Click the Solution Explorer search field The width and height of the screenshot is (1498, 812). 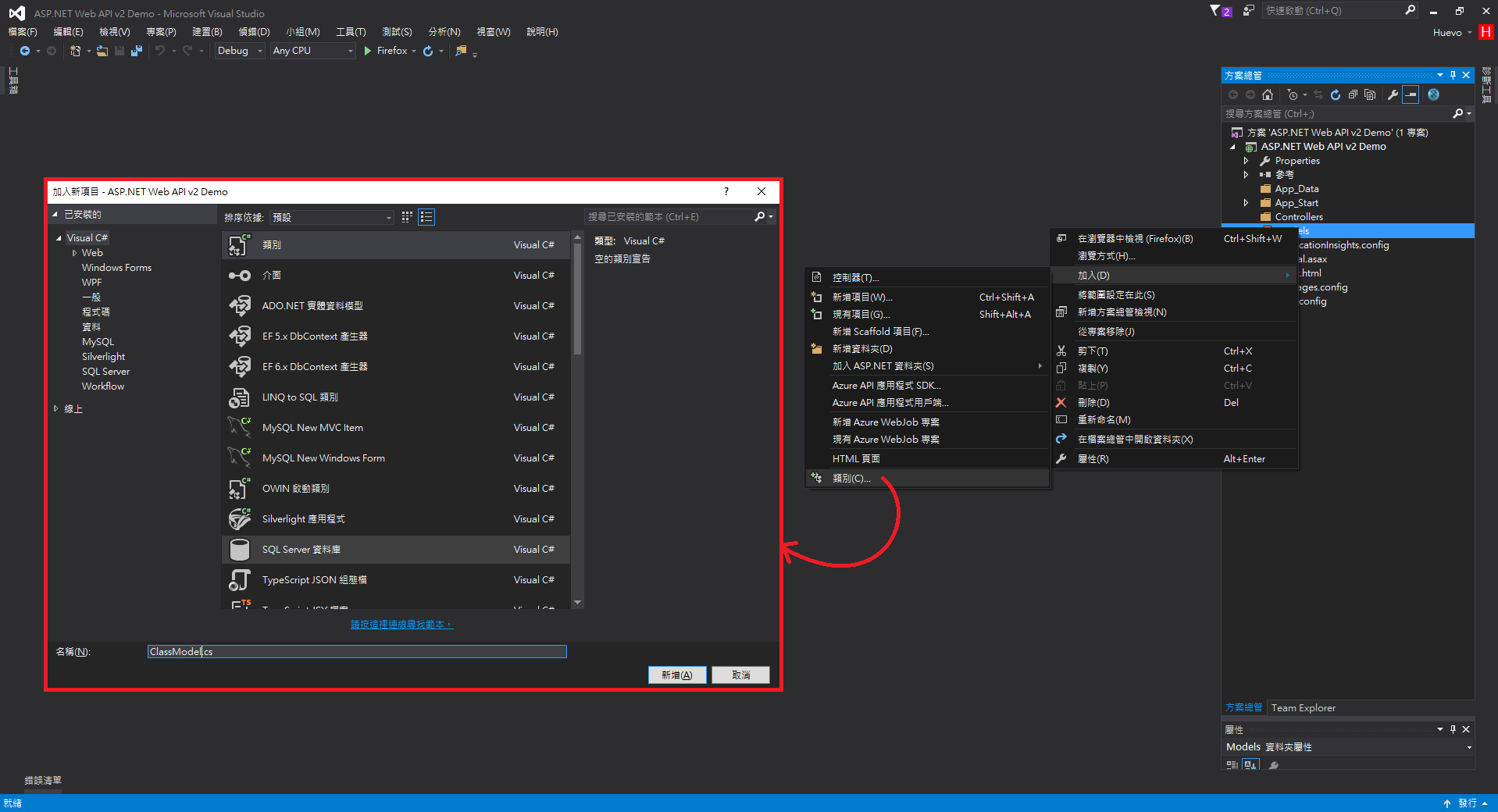pyautogui.click(x=1337, y=113)
